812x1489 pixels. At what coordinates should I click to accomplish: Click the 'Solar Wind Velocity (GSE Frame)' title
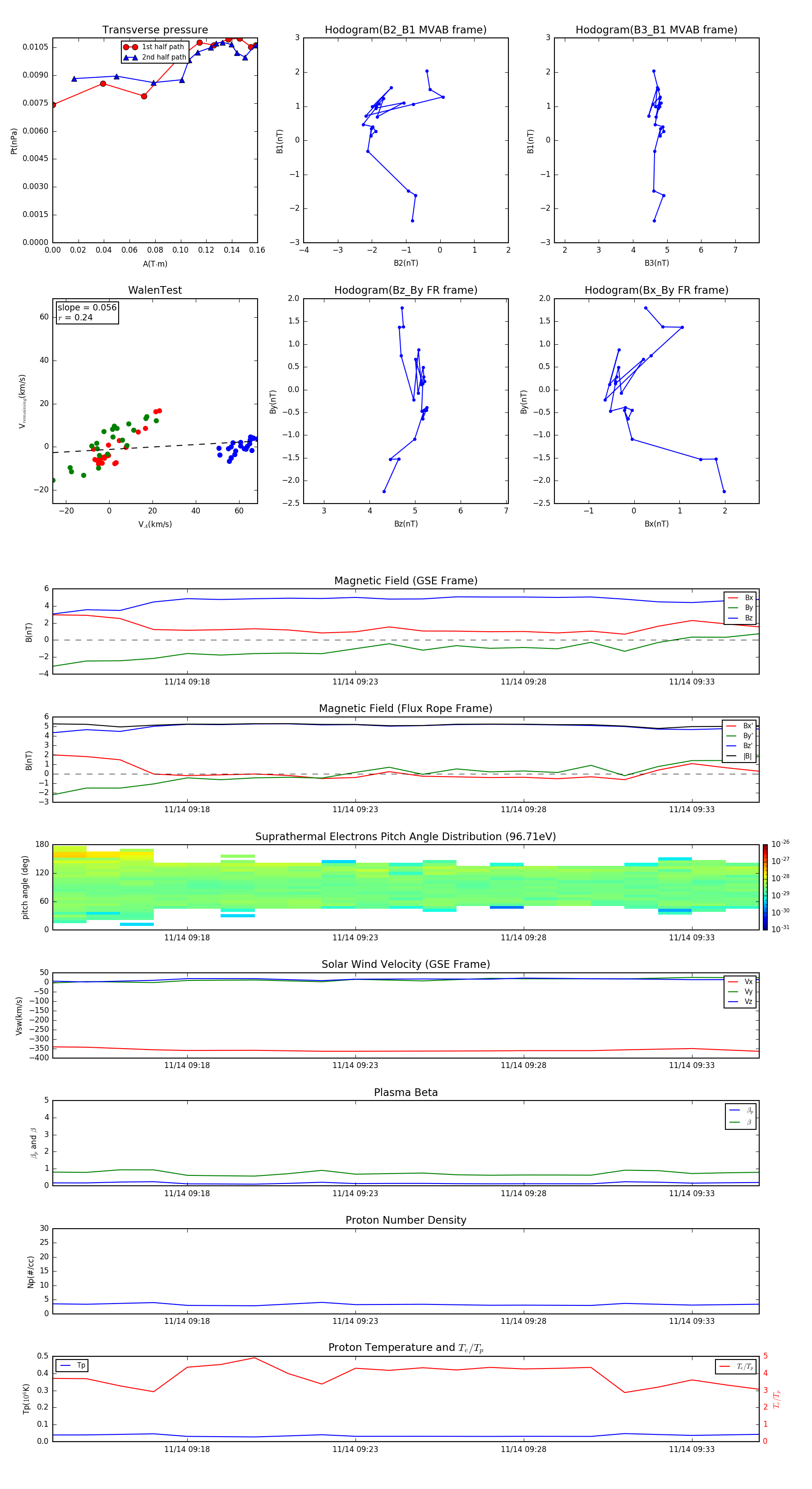point(406,964)
